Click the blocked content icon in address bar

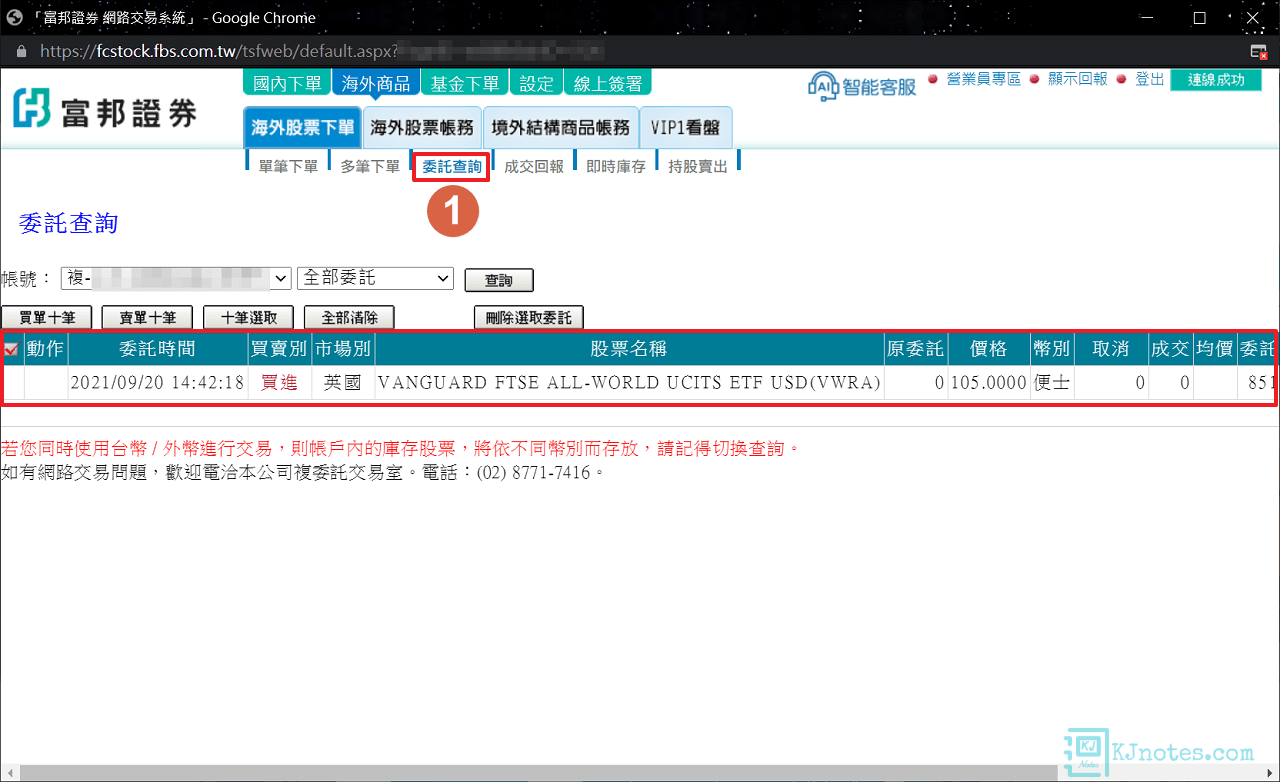click(1259, 50)
